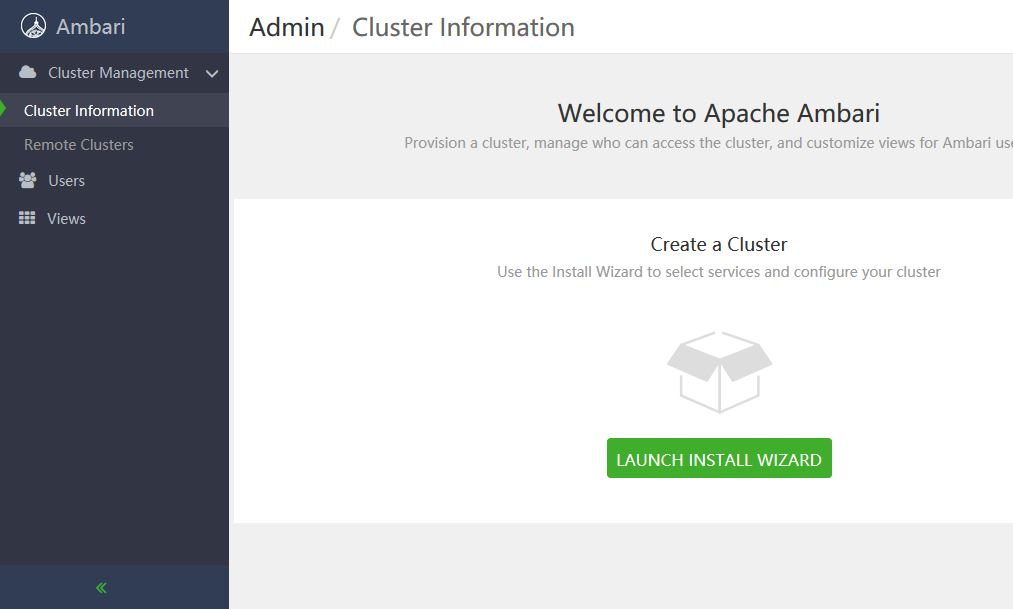The image size is (1013, 609).
Task: Click the 'Provision a cluster' subtitle text
Action: click(x=708, y=143)
